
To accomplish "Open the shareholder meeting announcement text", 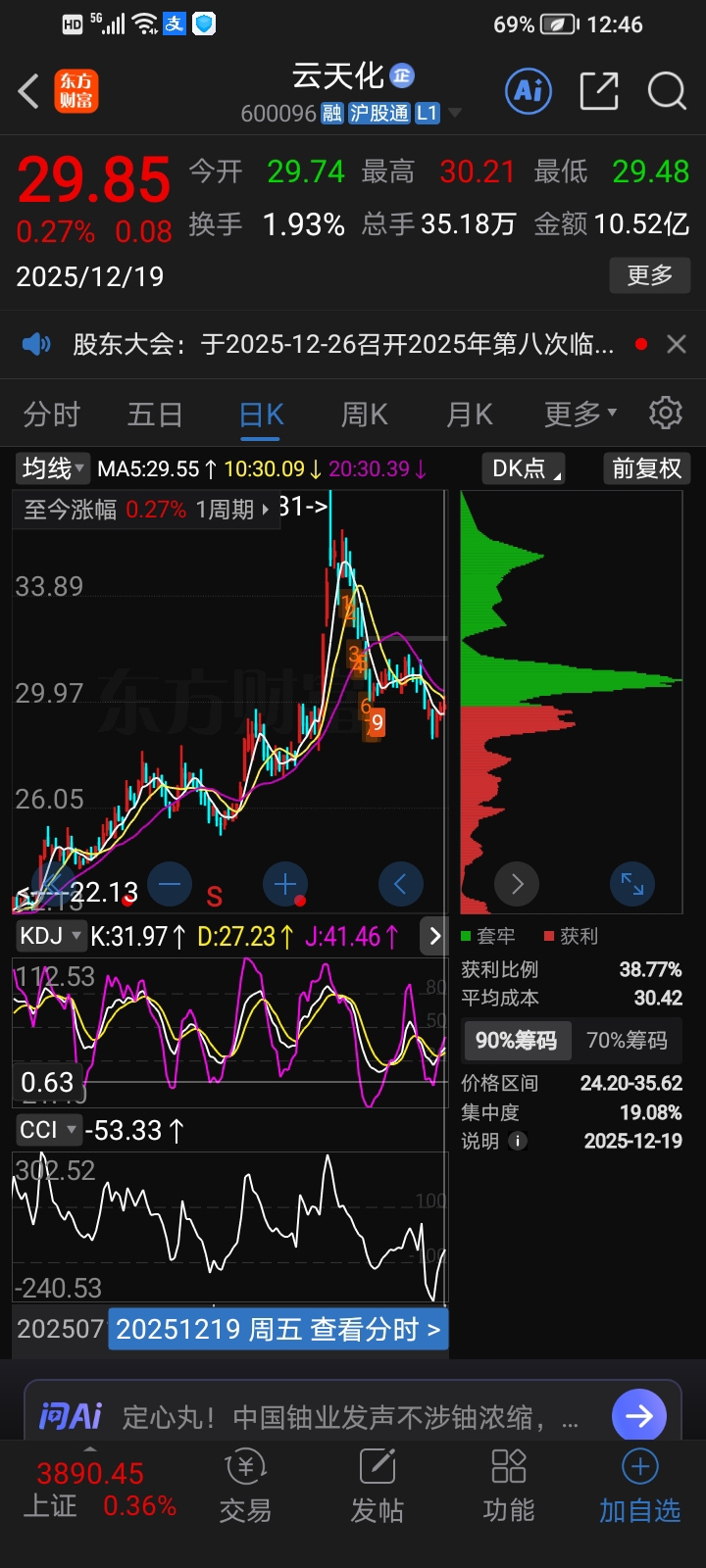I will [x=343, y=344].
